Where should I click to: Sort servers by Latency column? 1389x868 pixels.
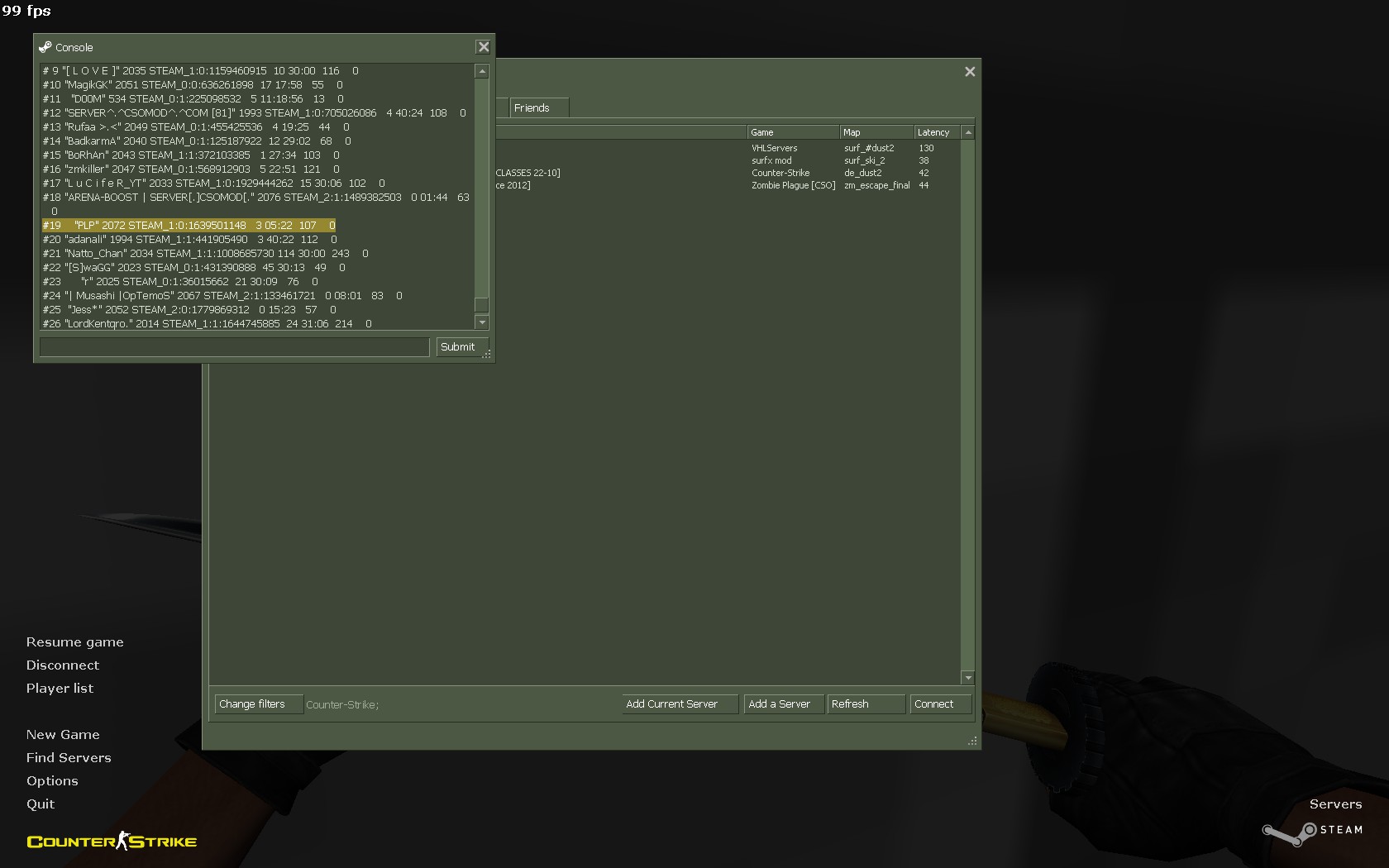936,132
